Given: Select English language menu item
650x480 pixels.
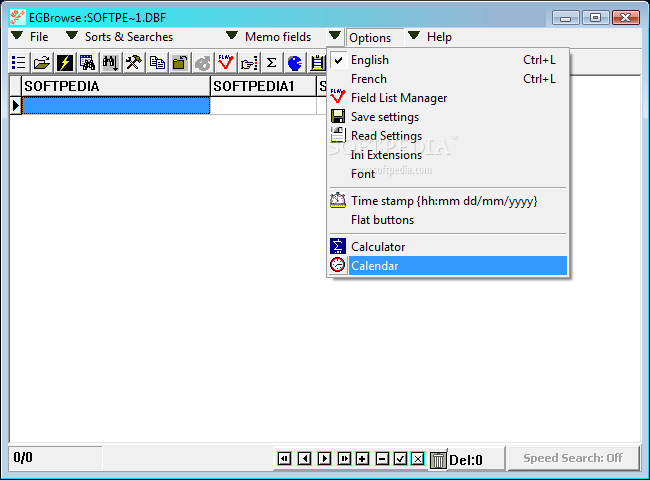Looking at the screenshot, I should [448, 60].
